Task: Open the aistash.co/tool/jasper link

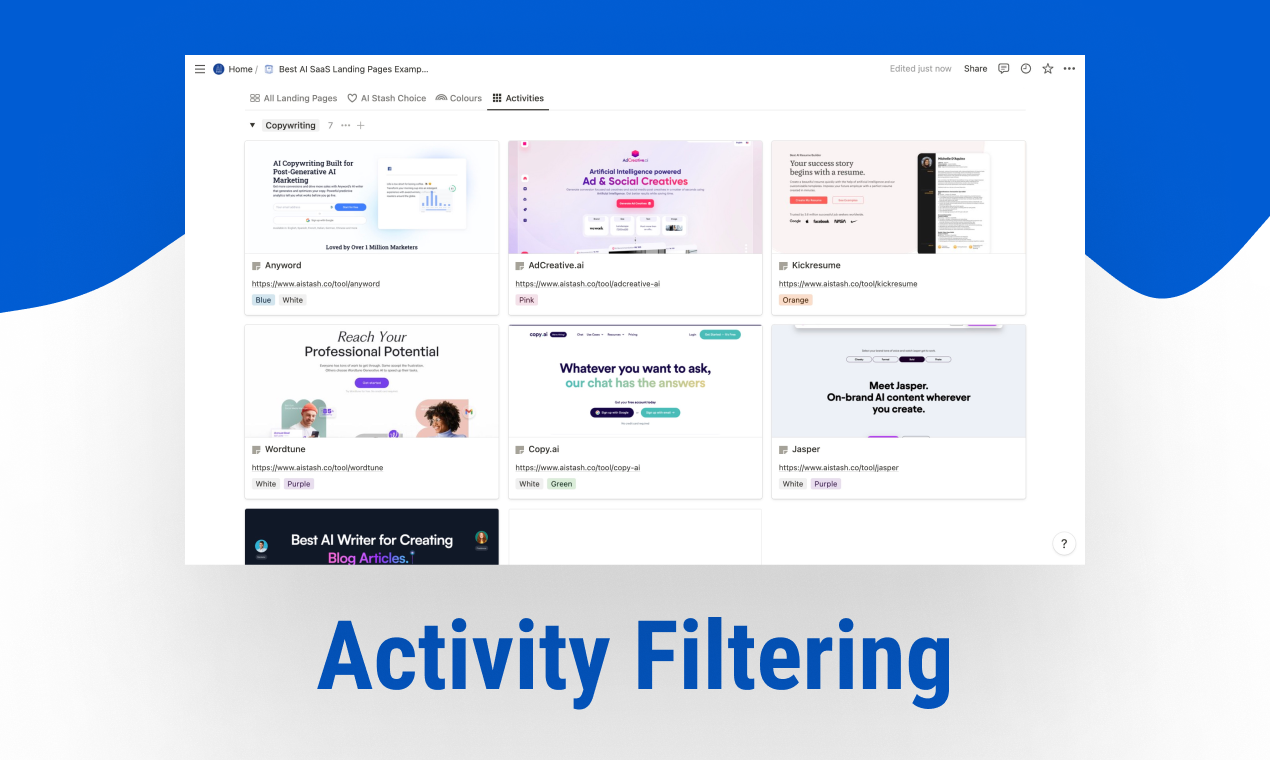Action: (x=839, y=468)
